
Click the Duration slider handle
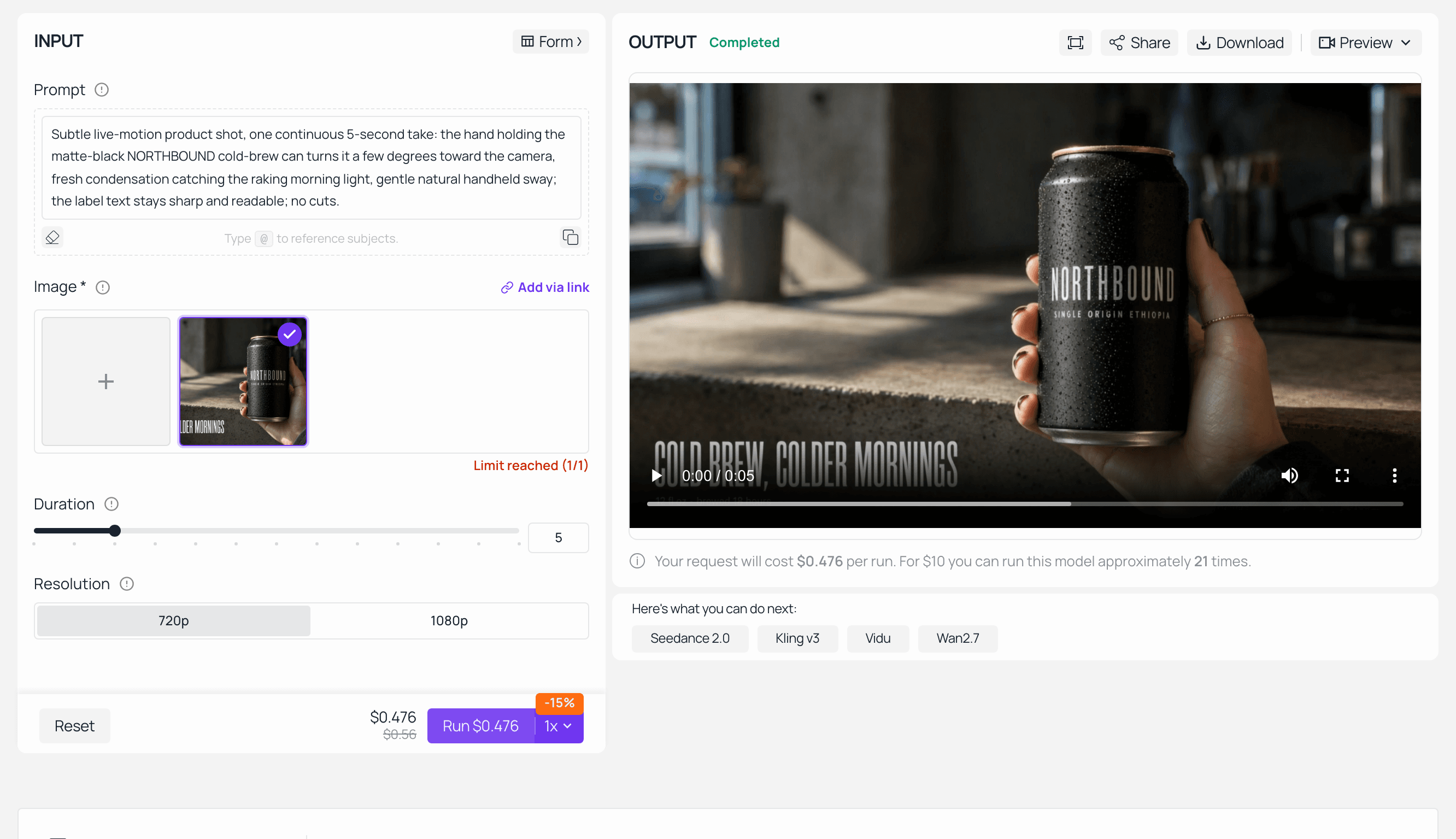tap(115, 531)
